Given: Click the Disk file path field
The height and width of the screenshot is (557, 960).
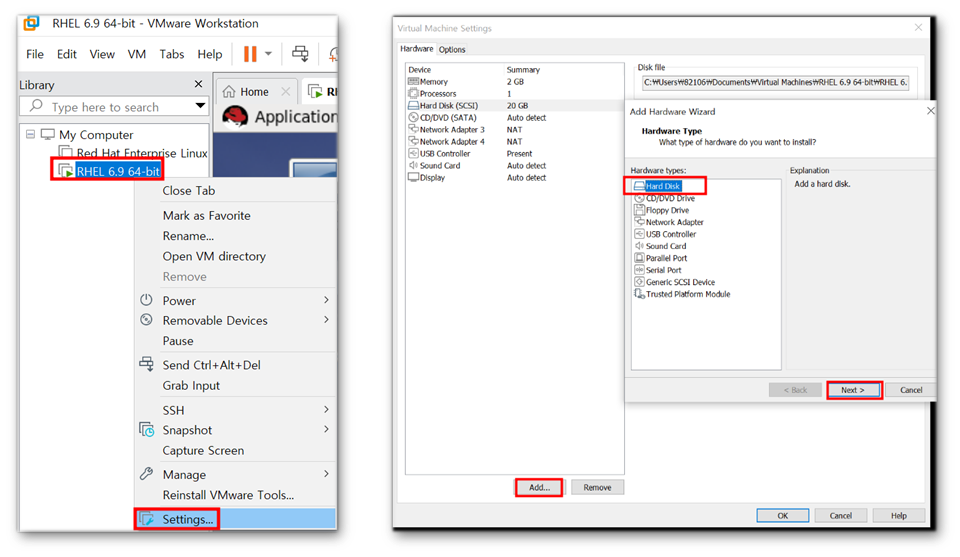Looking at the screenshot, I should pos(775,82).
